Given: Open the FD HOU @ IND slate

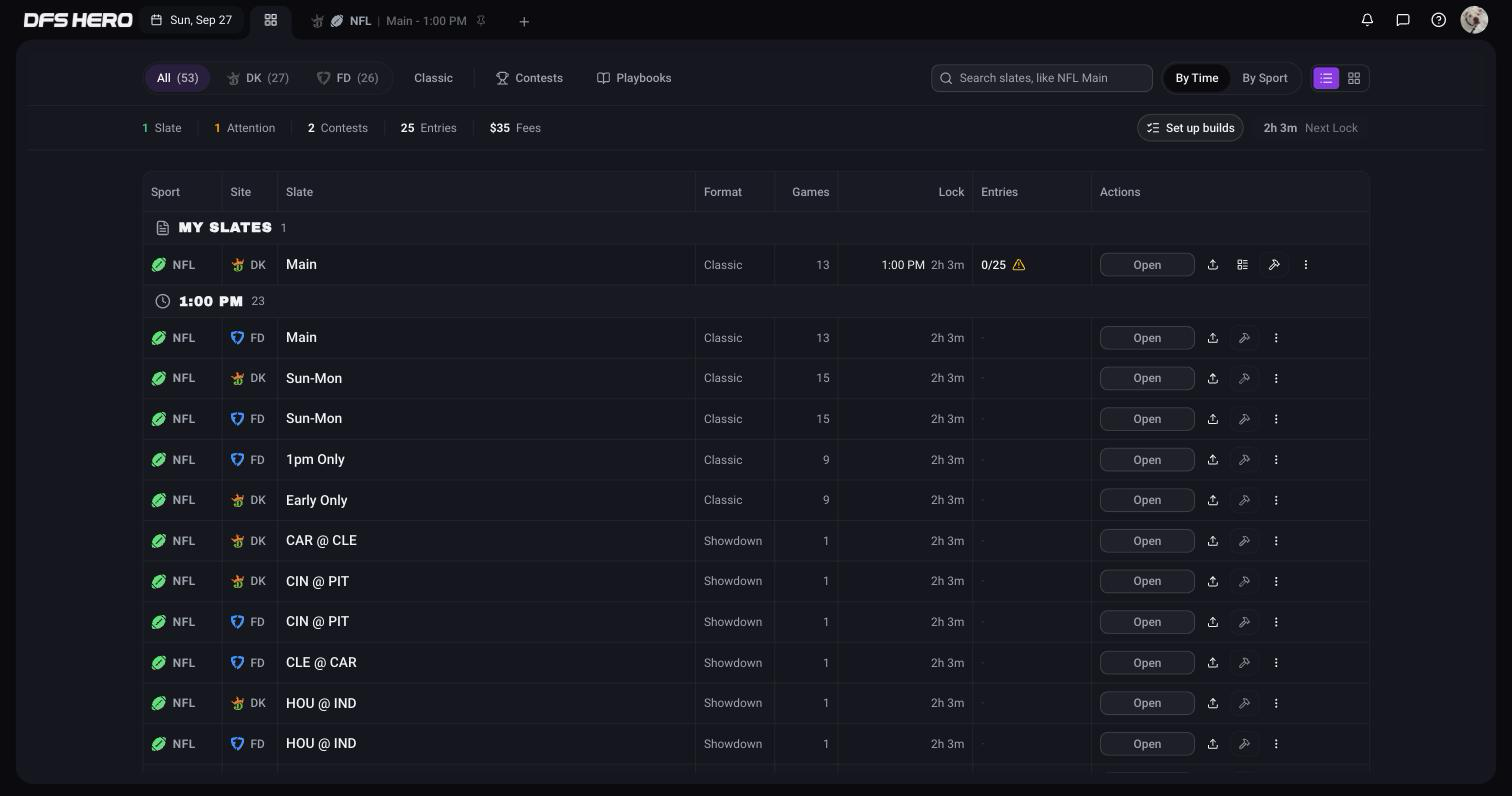Looking at the screenshot, I should (x=1147, y=744).
